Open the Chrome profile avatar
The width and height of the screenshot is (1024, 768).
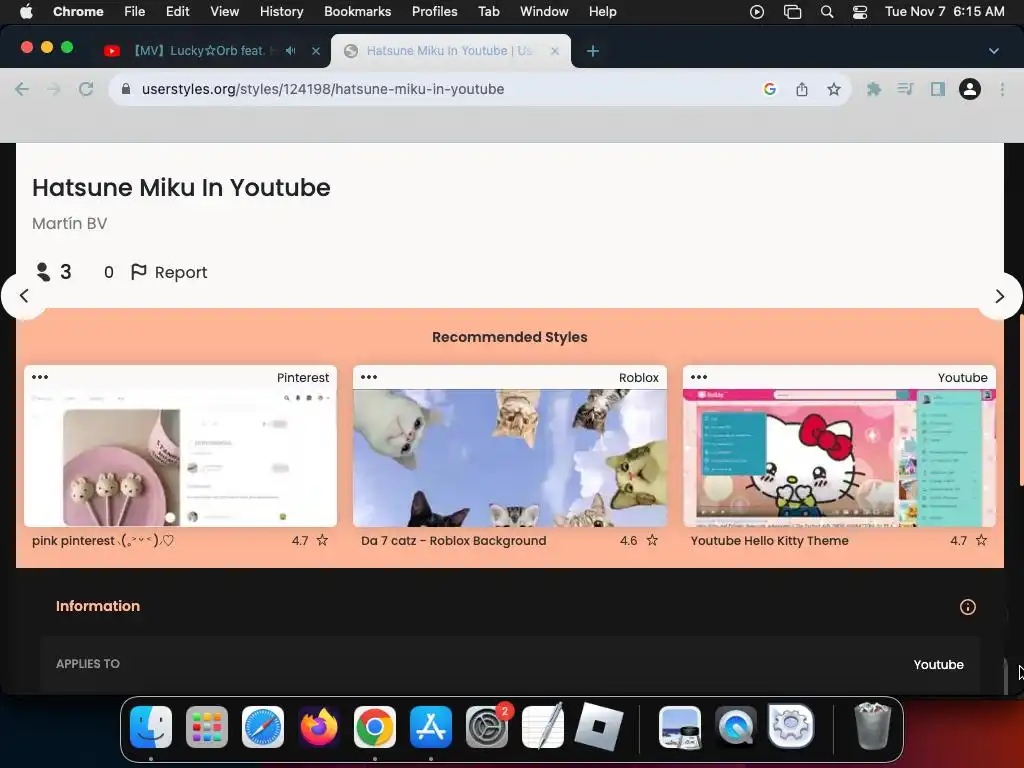click(970, 89)
